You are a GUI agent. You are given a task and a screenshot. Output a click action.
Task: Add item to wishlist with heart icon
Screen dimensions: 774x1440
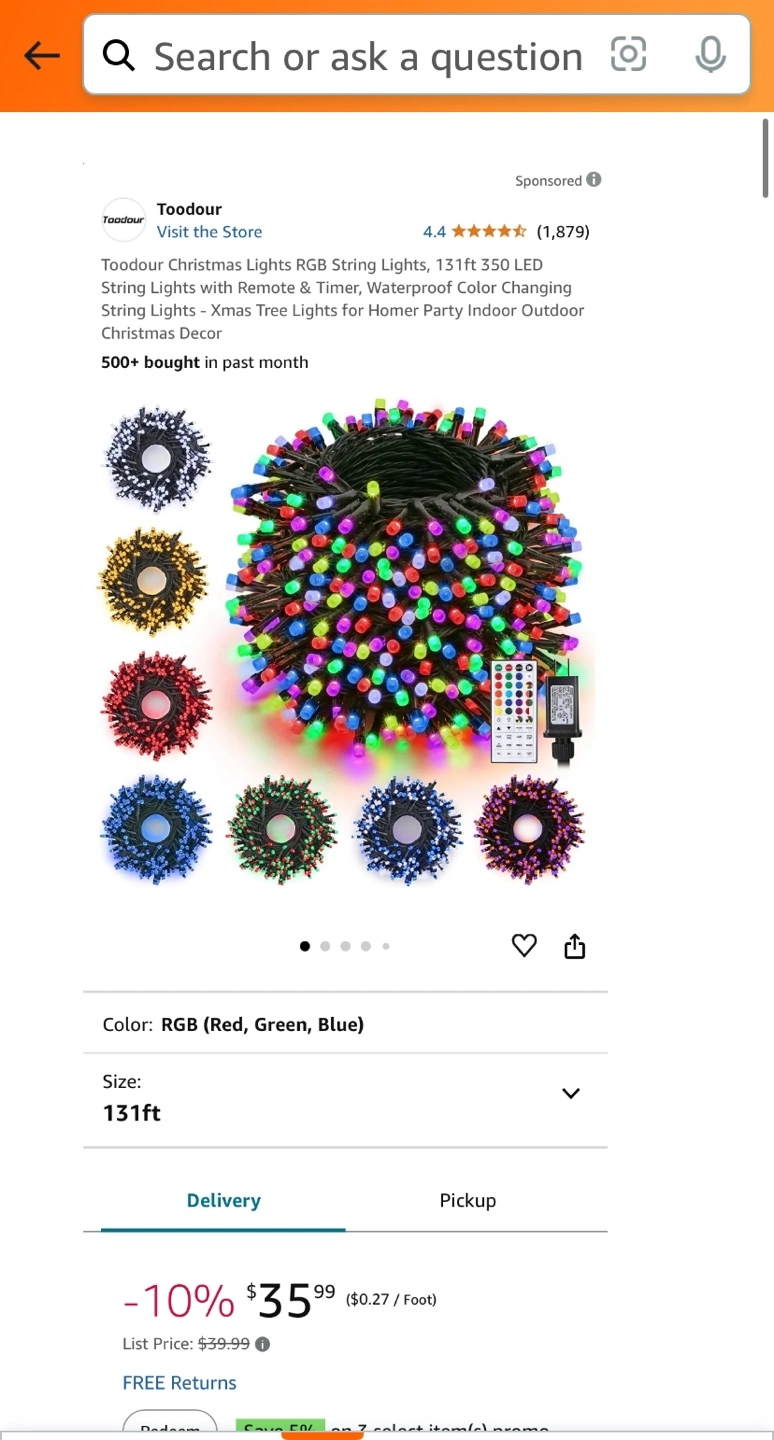(524, 945)
